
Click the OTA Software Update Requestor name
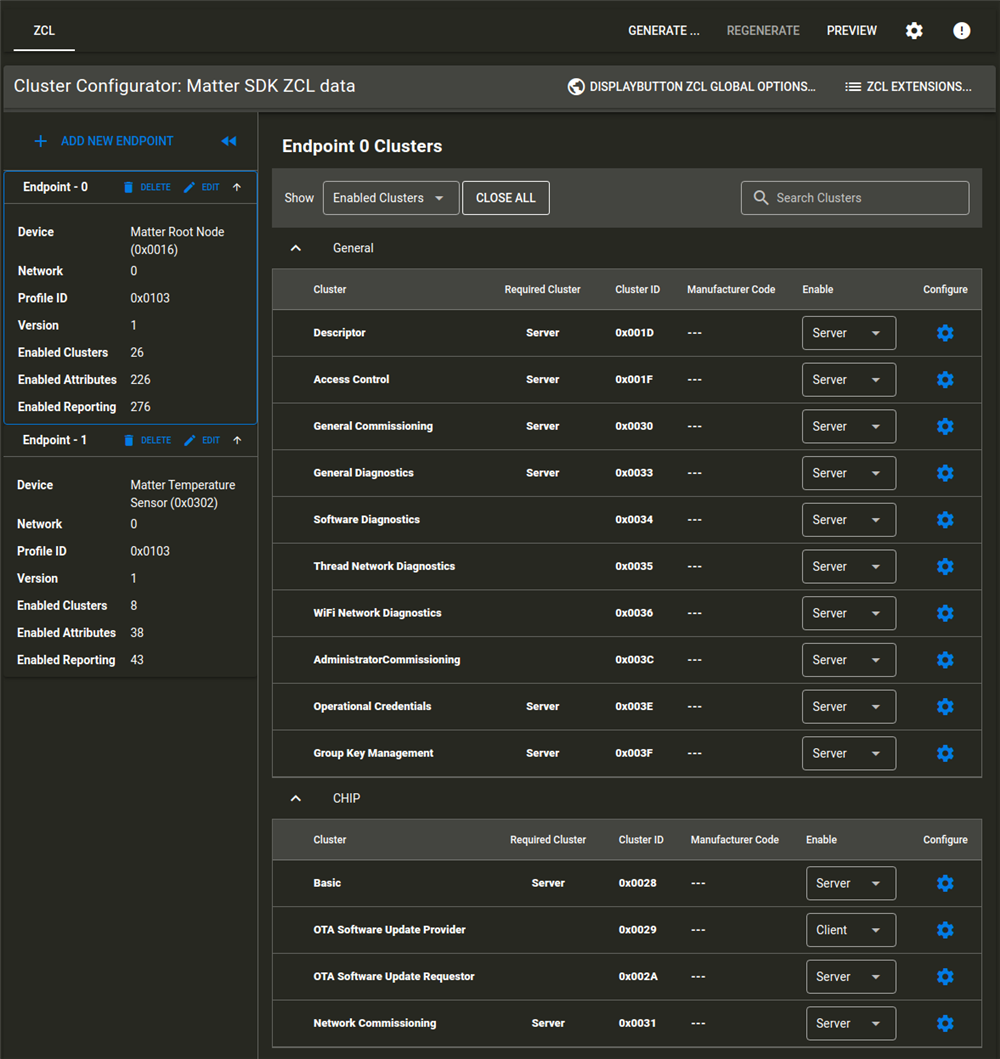coord(394,977)
